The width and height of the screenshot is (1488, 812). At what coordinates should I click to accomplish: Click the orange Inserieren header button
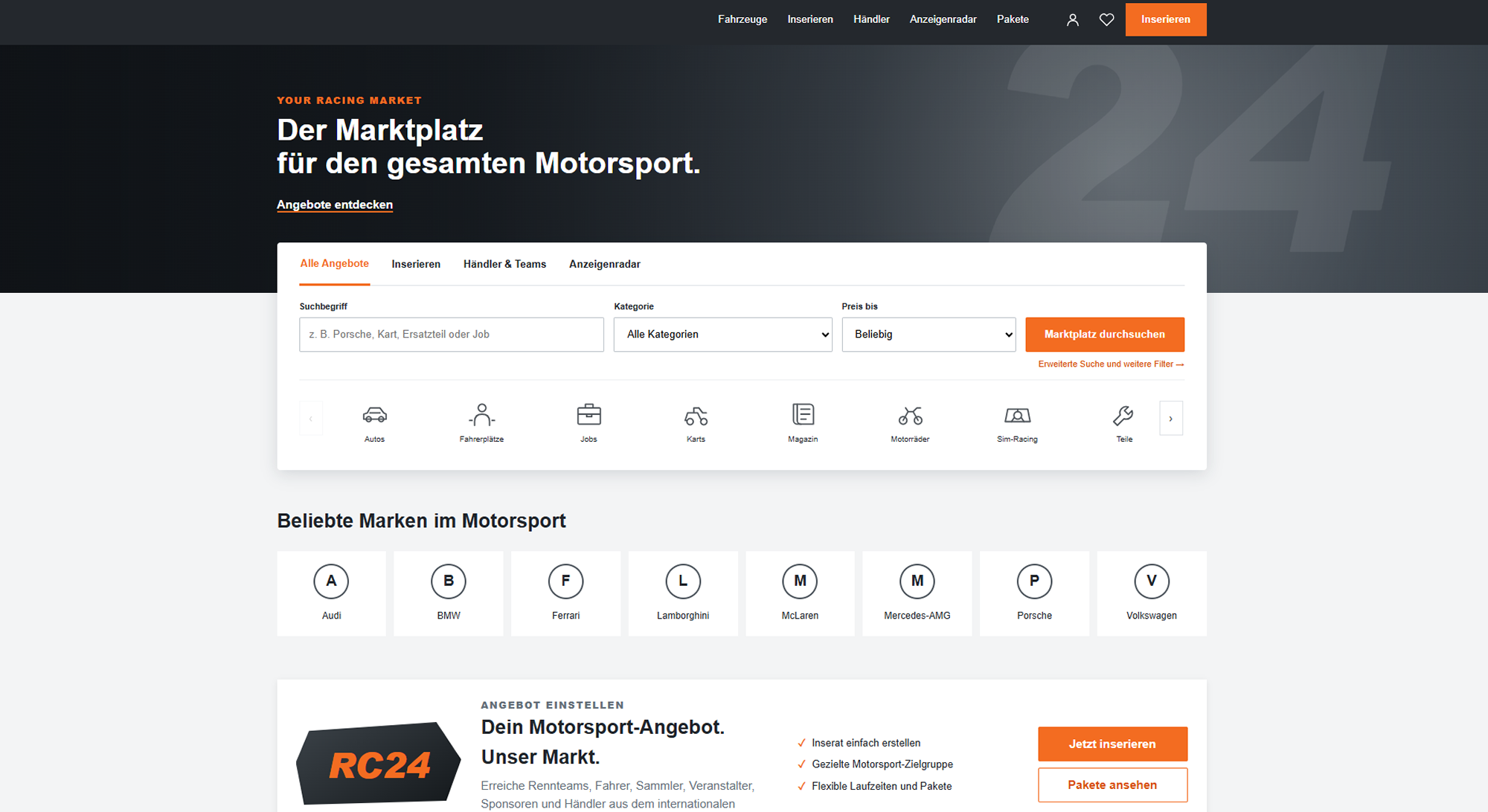coord(1166,19)
